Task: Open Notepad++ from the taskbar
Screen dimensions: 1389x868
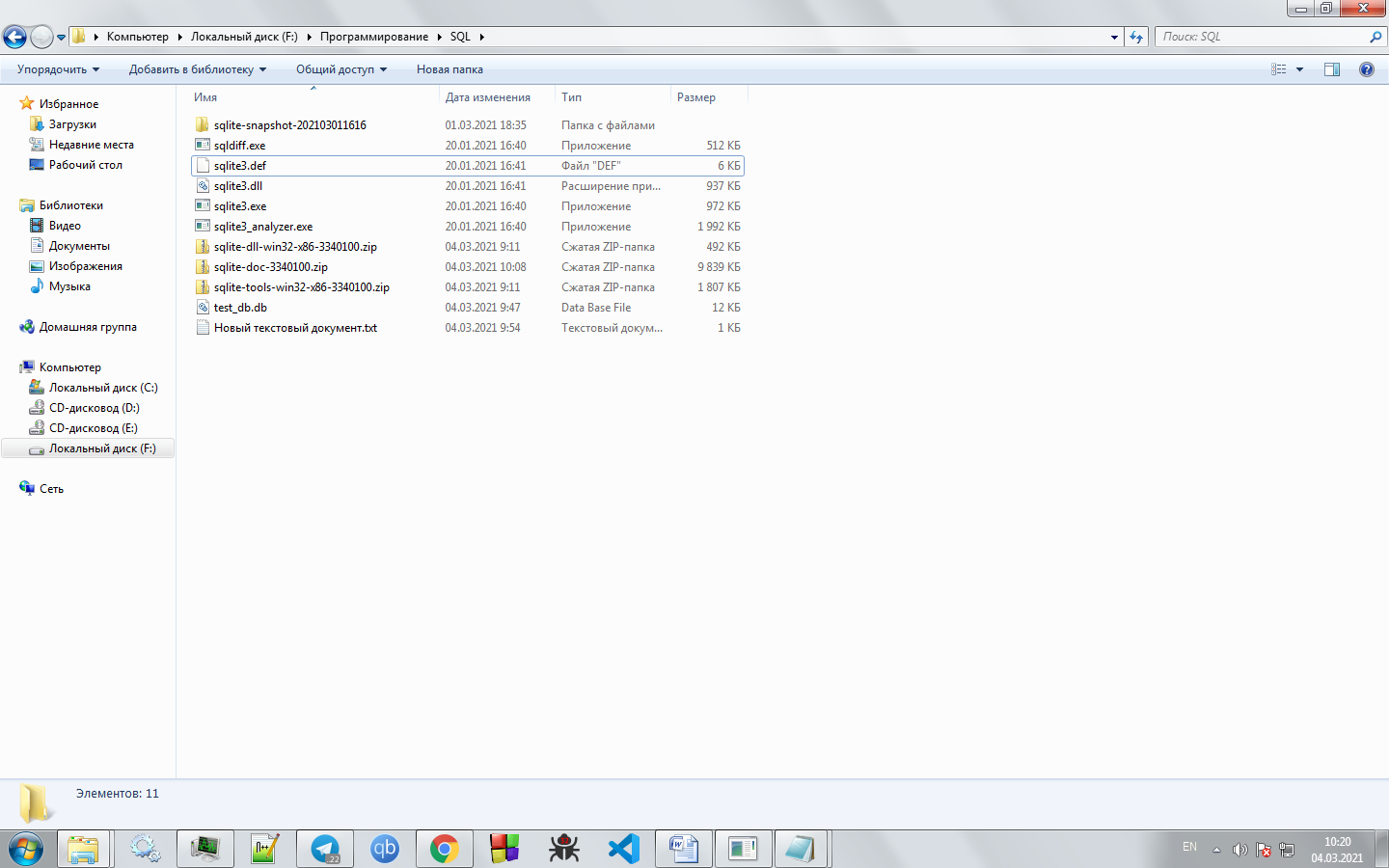Action: 265,849
